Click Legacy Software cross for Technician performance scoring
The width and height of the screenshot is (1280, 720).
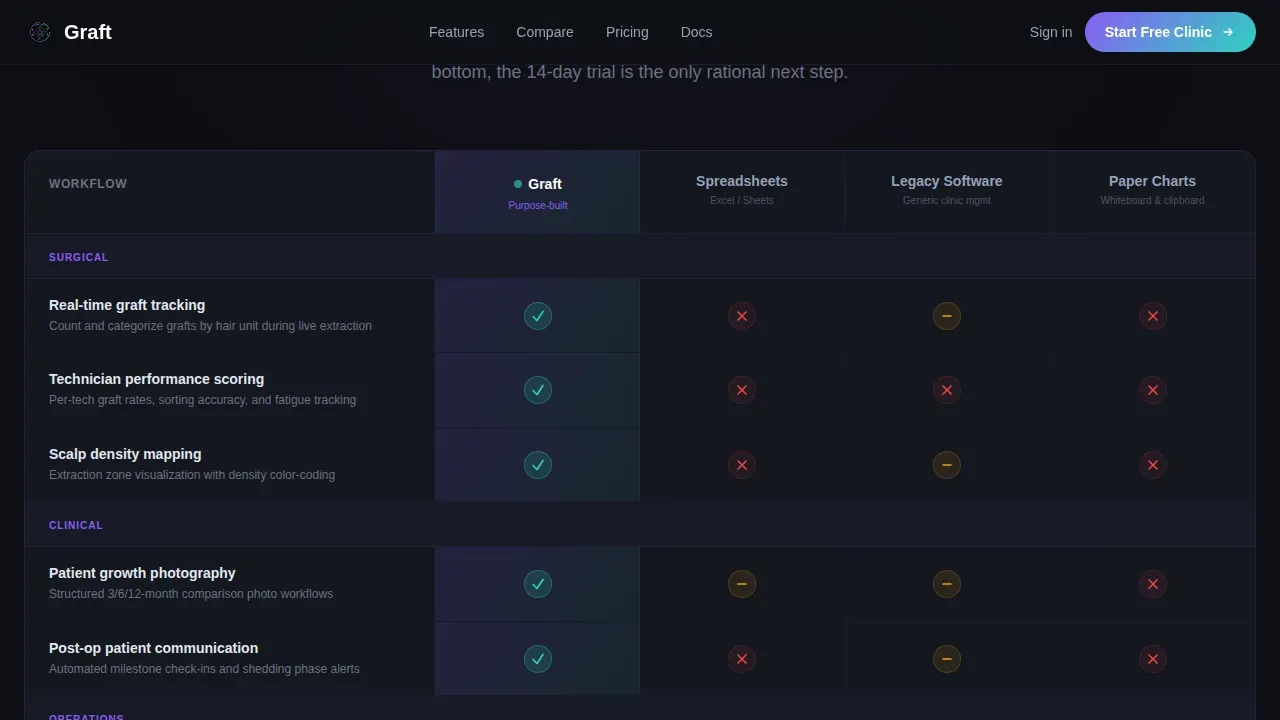(947, 390)
